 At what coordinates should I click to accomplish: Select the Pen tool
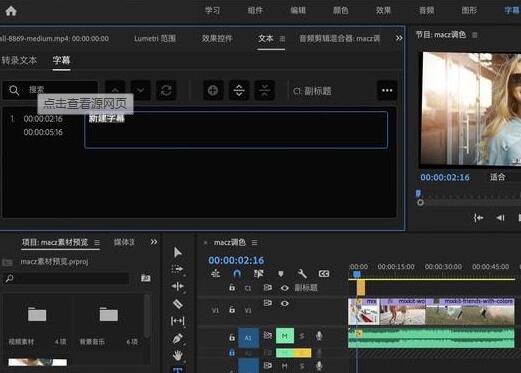[177, 338]
